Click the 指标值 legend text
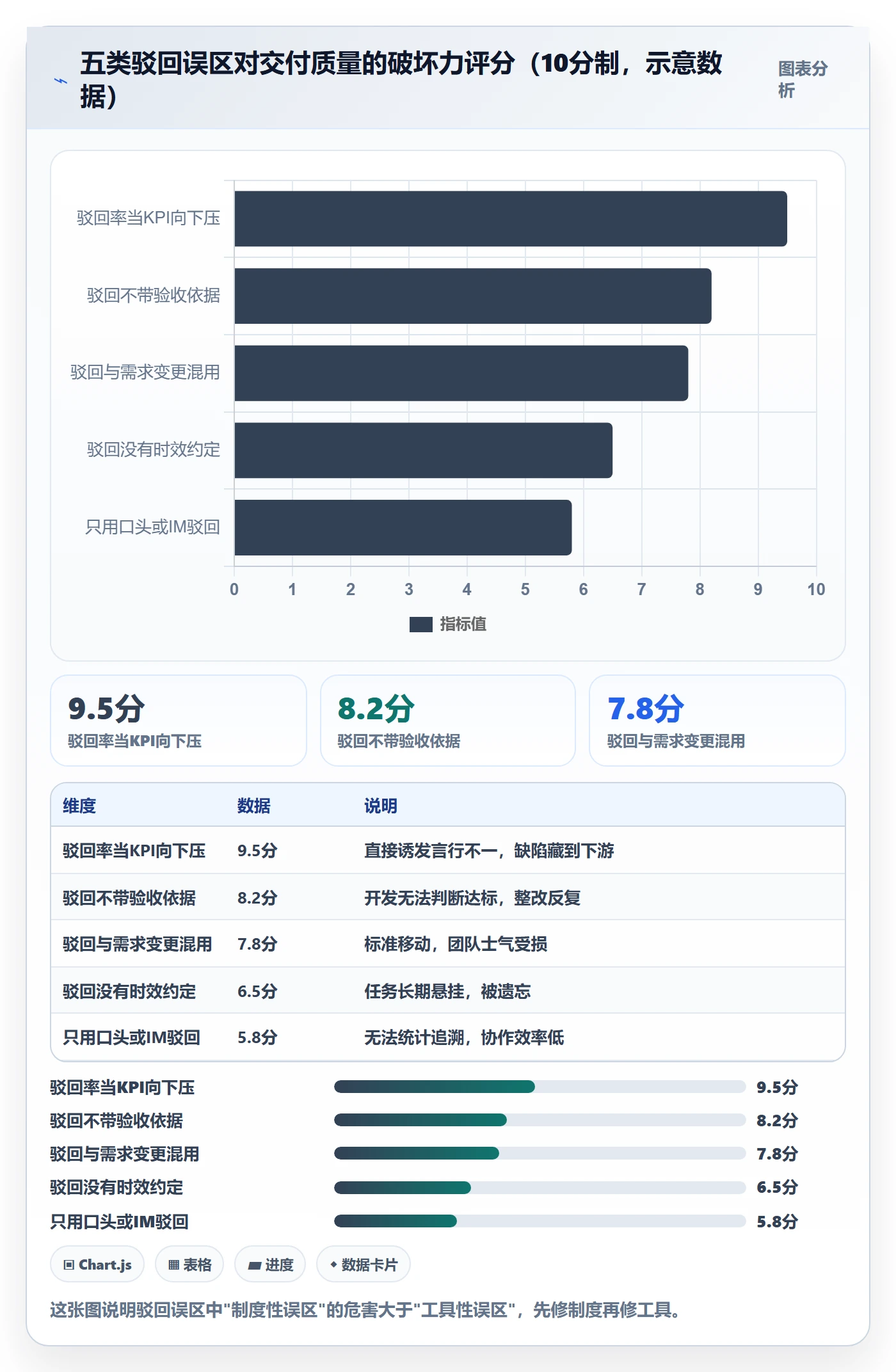 [x=463, y=624]
